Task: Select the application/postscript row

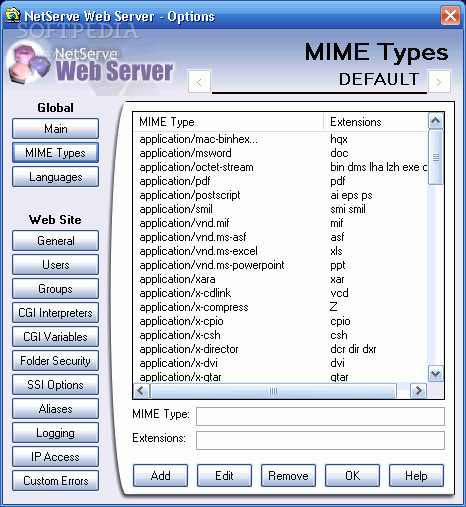Action: click(x=280, y=195)
